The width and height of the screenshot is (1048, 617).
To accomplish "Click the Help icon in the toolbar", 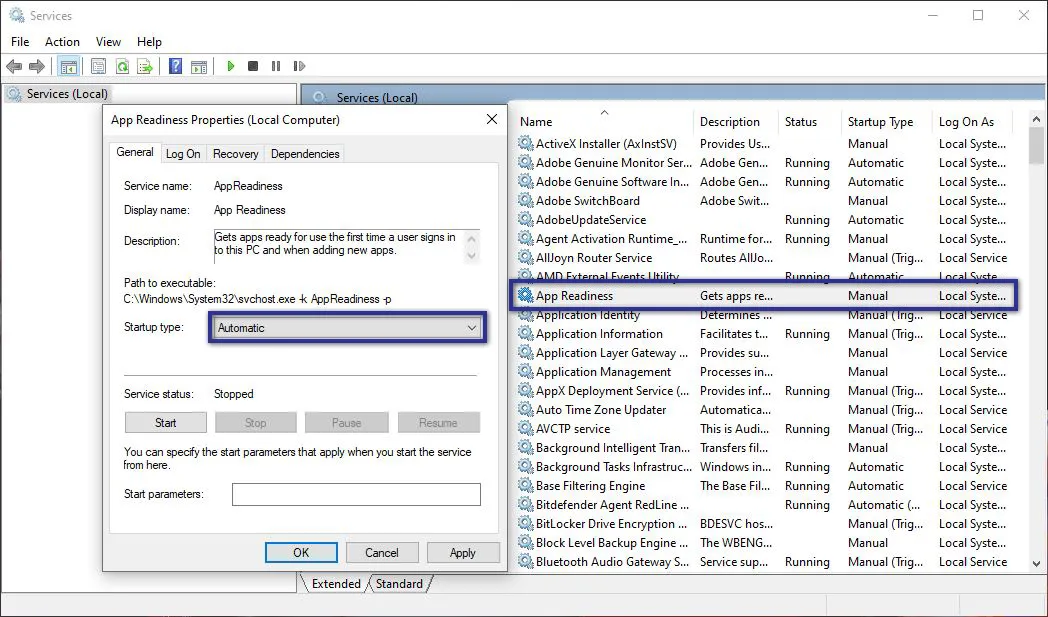I will 175,66.
